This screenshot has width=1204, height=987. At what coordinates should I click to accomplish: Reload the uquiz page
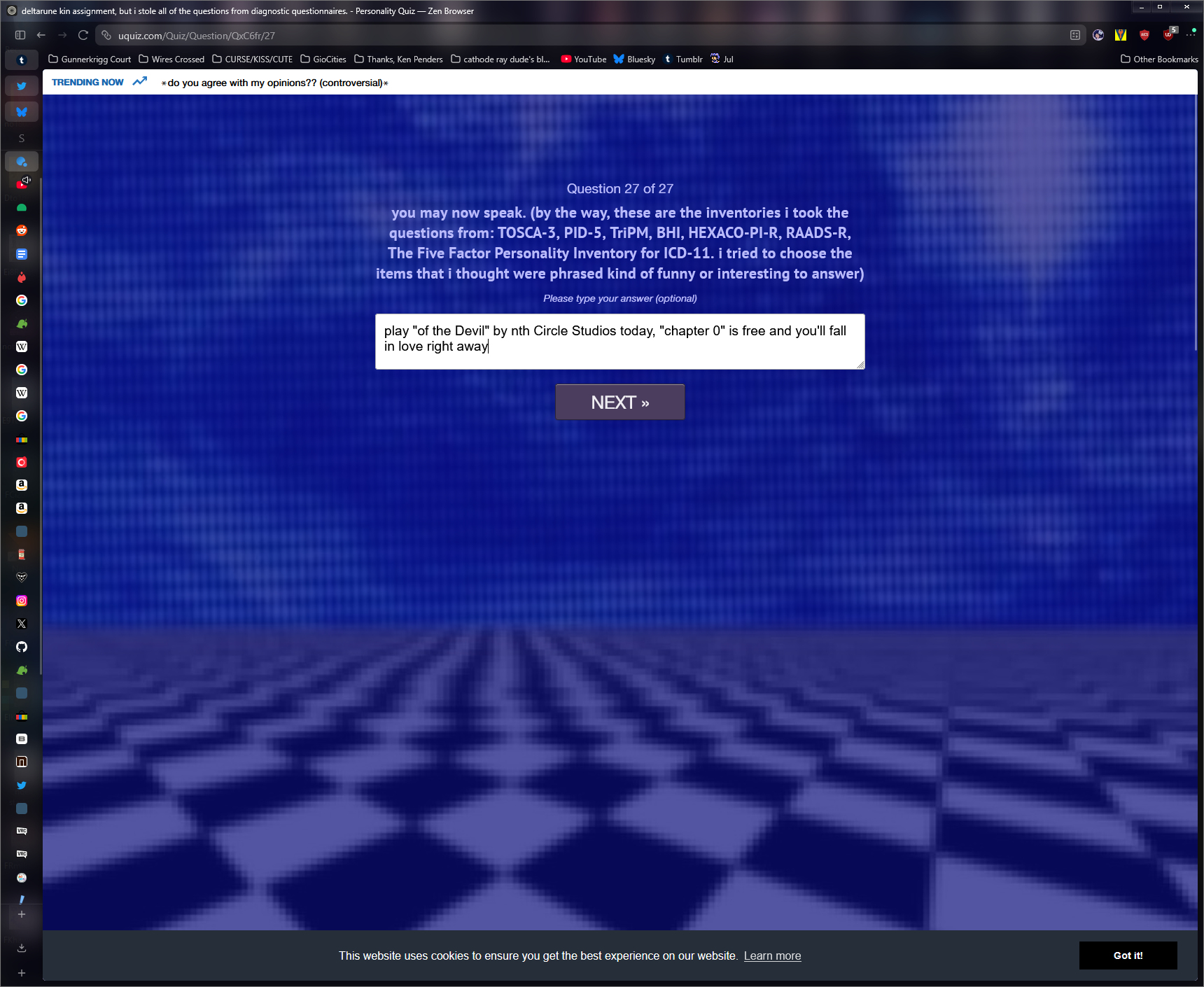tap(83, 35)
